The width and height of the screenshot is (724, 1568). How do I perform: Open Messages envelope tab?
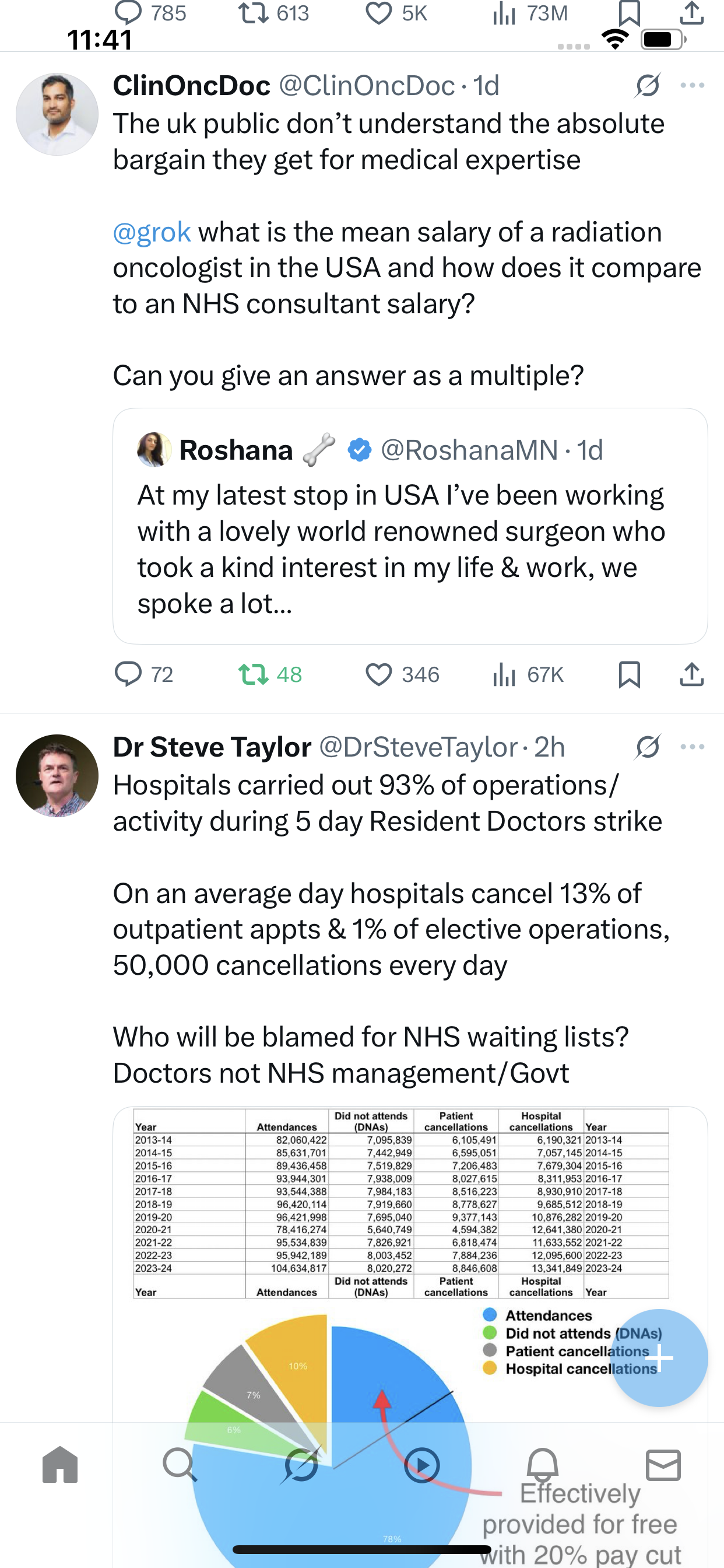663,1465
